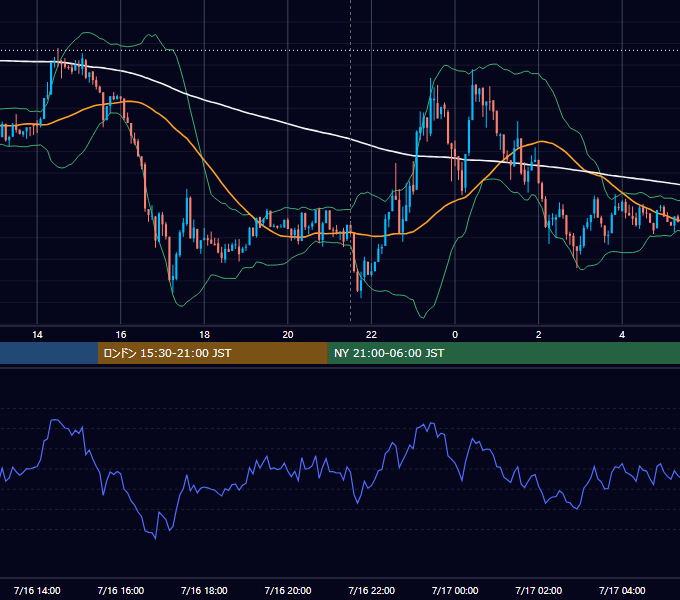Click the hour 22 axis label
Screen dimensions: 680x600
371,335
